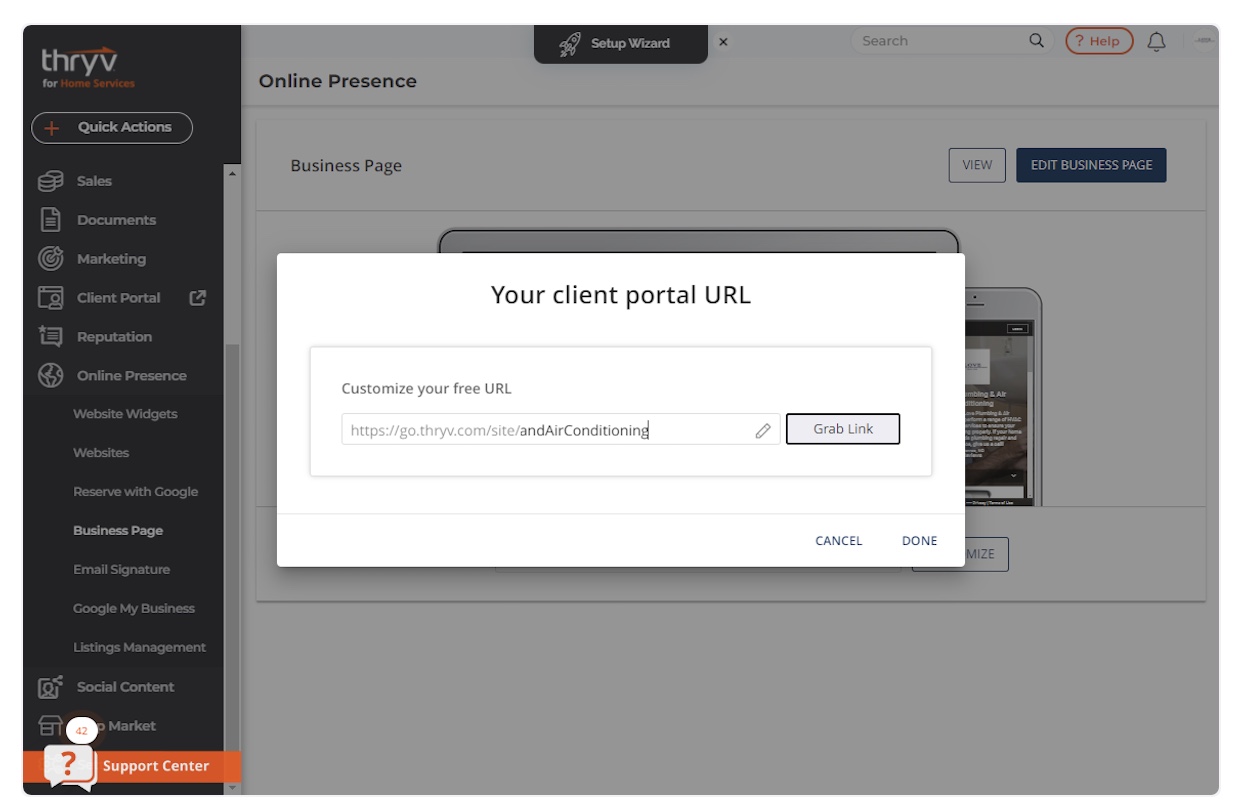Open Listings Management menu item

point(139,648)
